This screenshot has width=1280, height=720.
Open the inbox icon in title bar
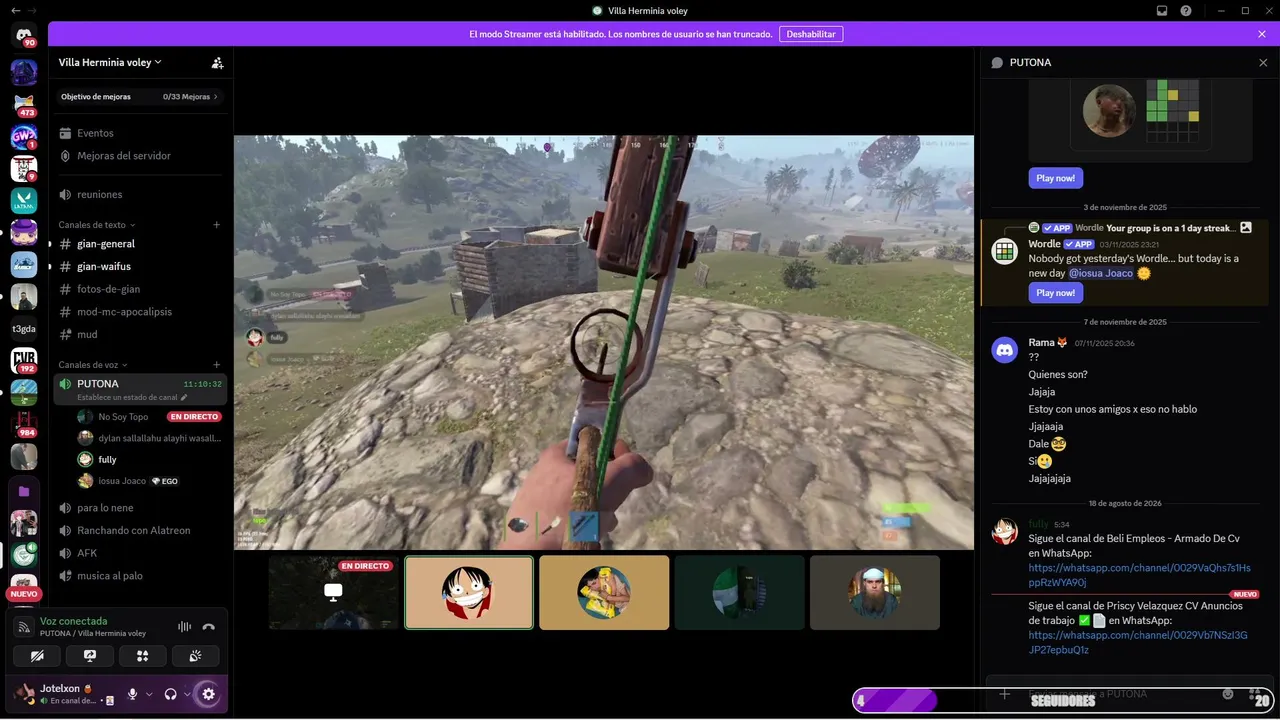click(x=1162, y=11)
